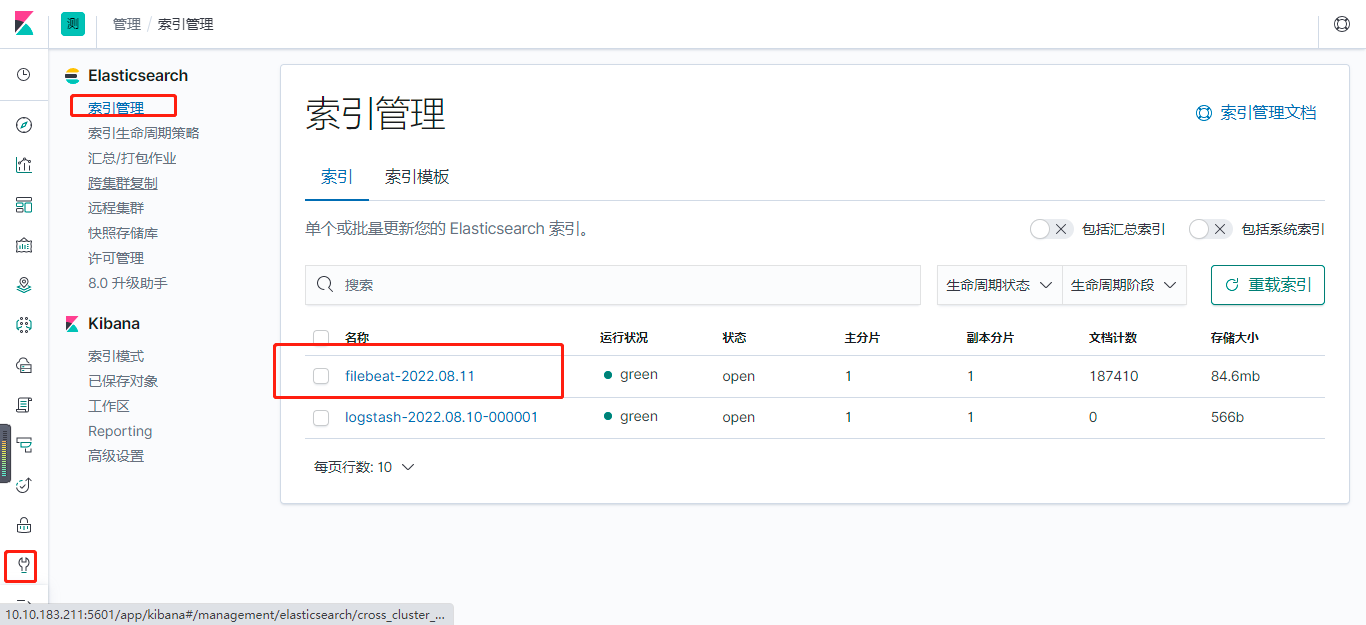Click the Elasticsearch logo in side panel
This screenshot has width=1366, height=625.
(x=72, y=76)
